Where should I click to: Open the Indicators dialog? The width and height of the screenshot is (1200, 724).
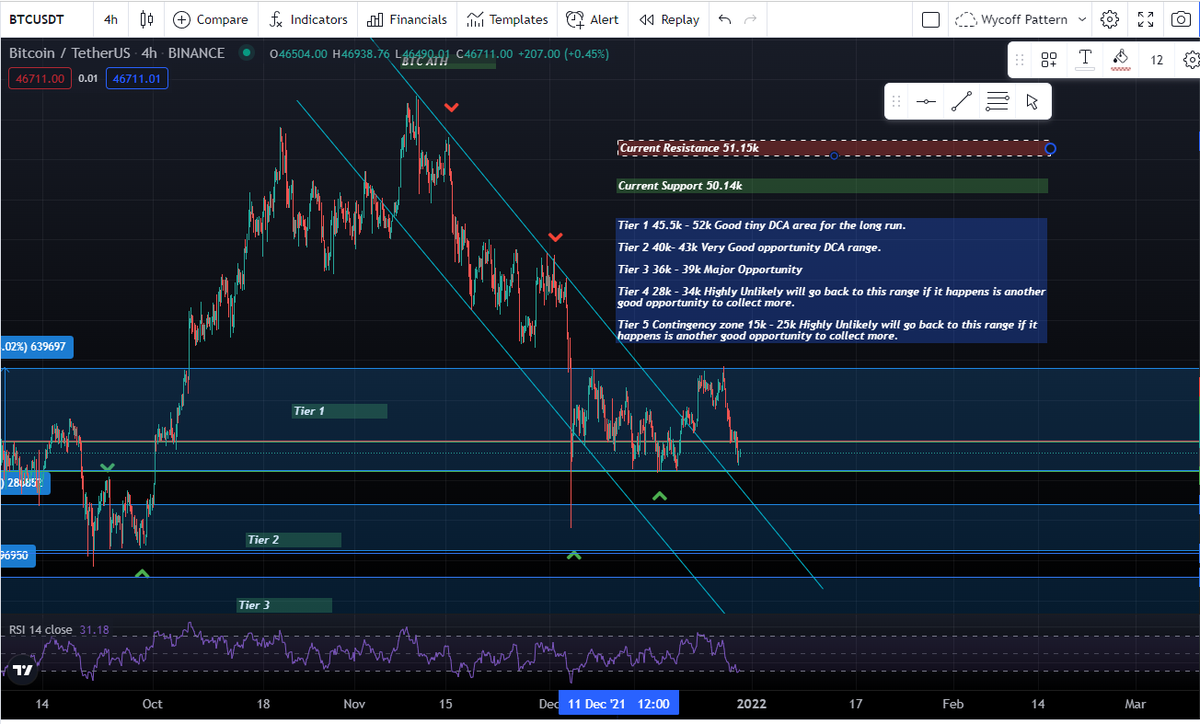(x=309, y=19)
